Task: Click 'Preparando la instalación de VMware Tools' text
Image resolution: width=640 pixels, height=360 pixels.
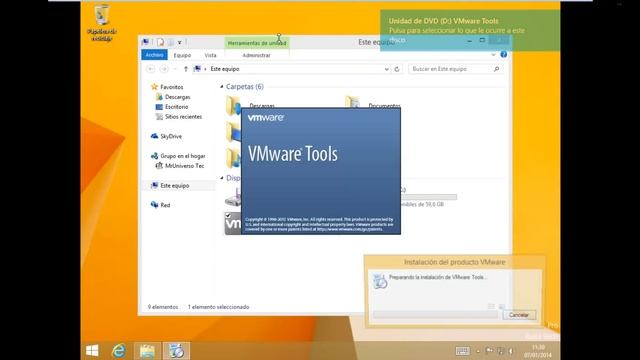Action: (x=438, y=277)
